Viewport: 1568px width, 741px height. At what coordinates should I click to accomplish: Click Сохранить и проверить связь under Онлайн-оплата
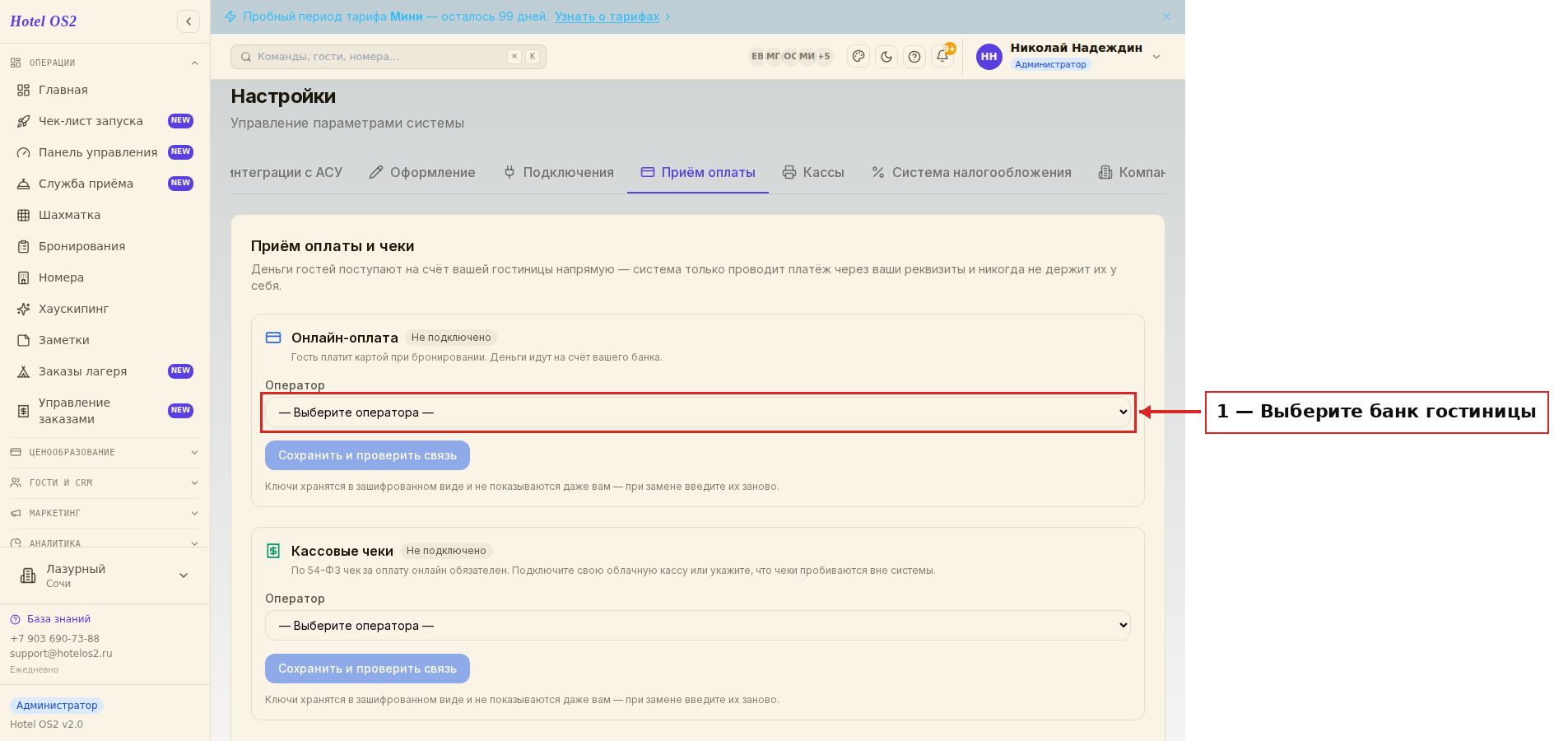tap(367, 455)
